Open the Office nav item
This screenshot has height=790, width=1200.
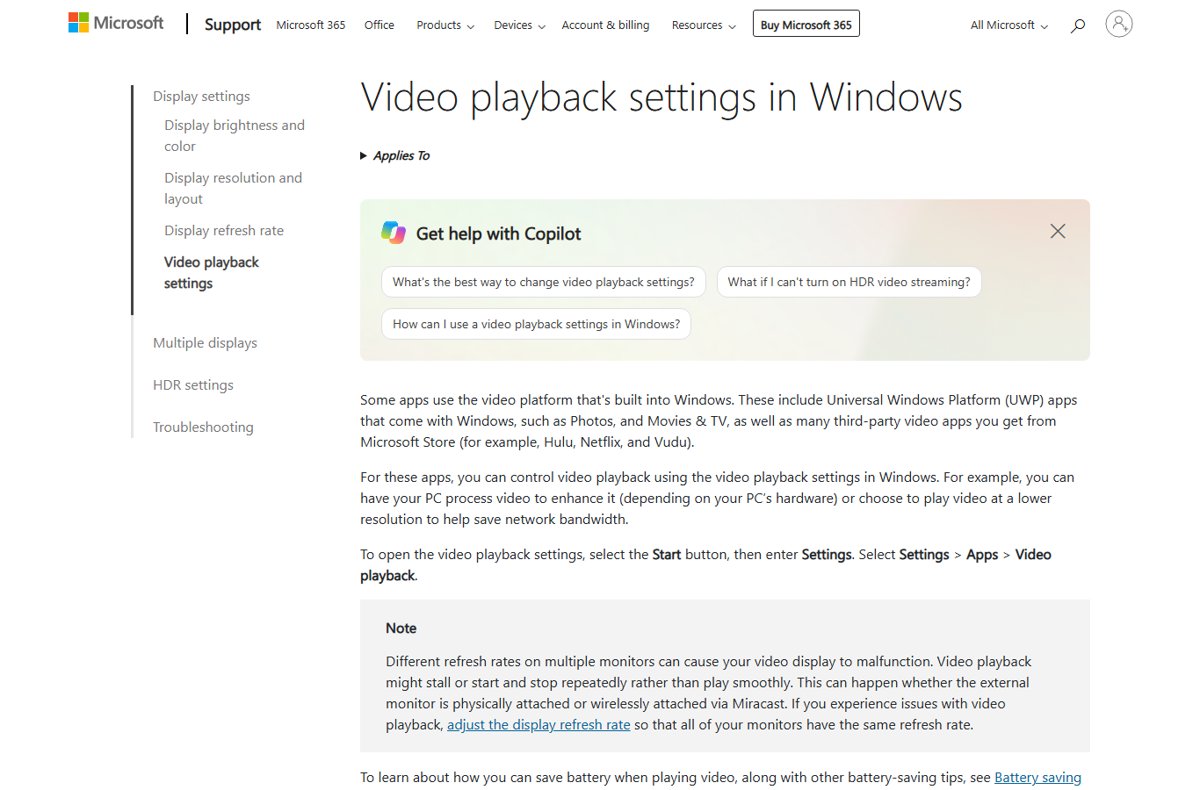379,25
